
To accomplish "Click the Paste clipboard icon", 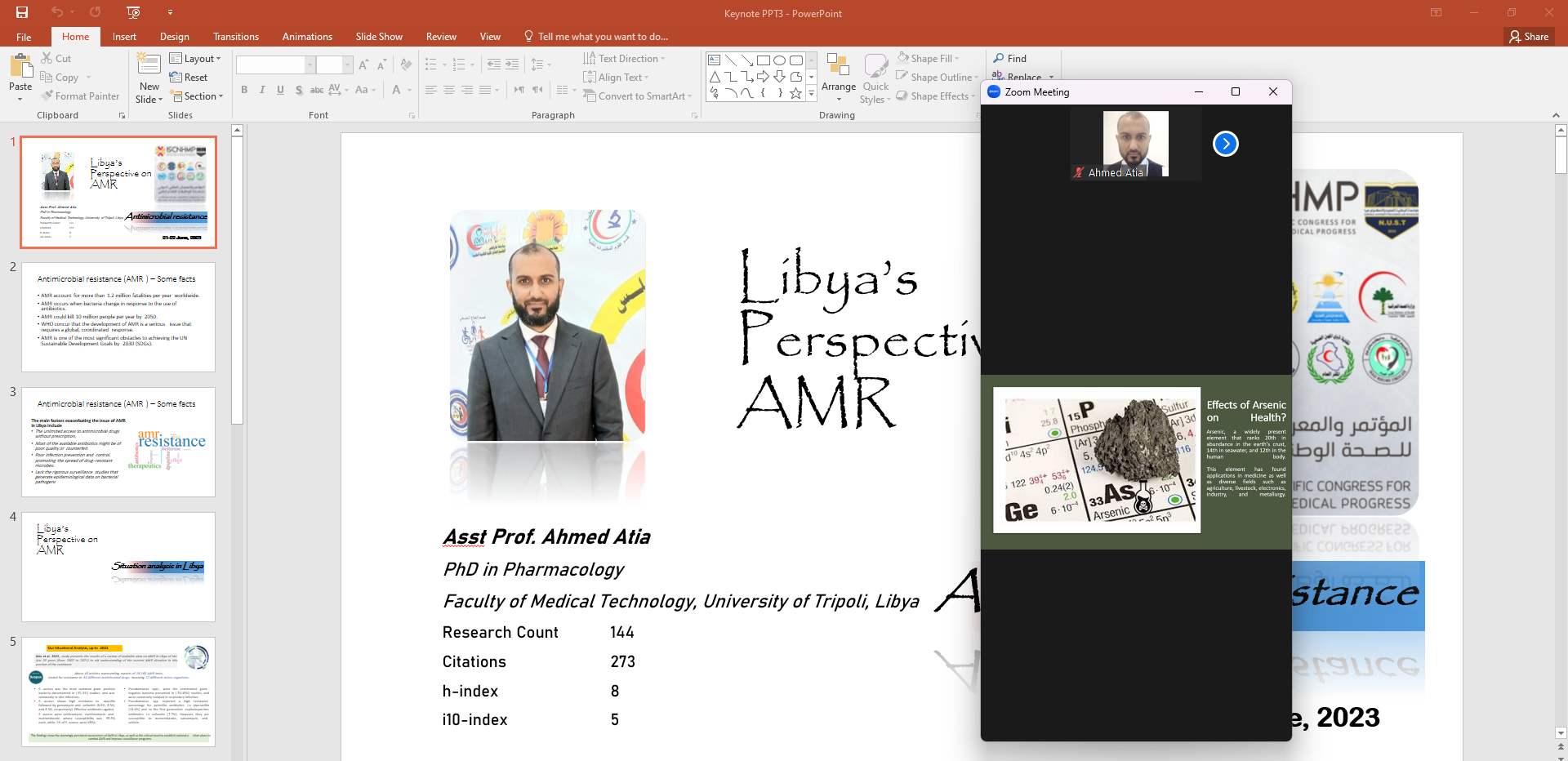I will click(x=20, y=68).
